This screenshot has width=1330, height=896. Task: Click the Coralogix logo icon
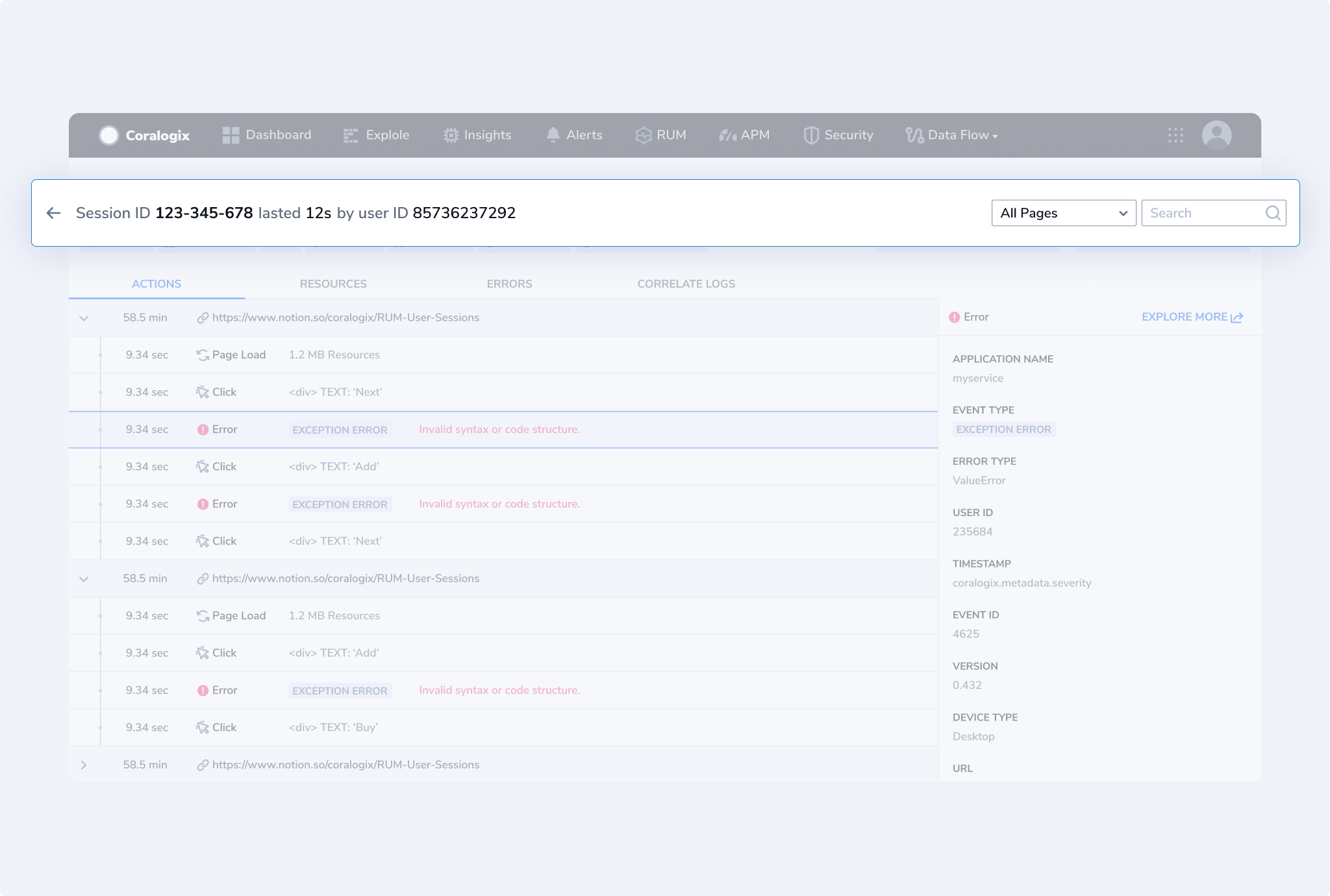pyautogui.click(x=109, y=135)
